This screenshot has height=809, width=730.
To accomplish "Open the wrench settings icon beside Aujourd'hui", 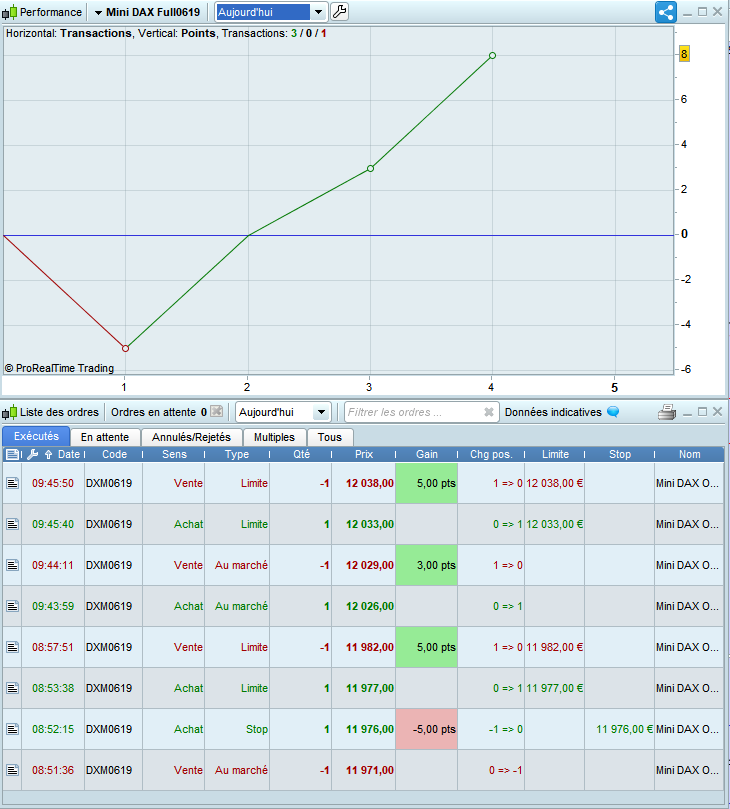I will 339,11.
